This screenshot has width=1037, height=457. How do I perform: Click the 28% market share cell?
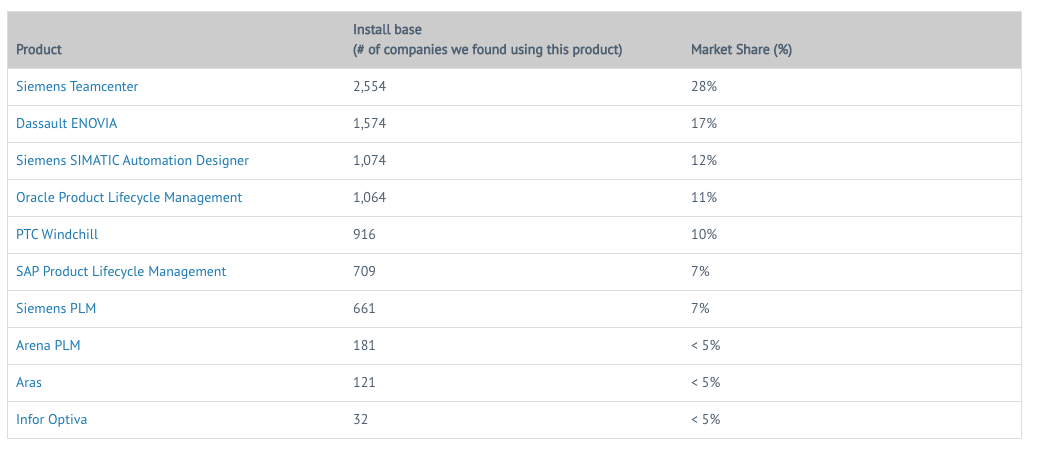point(704,87)
